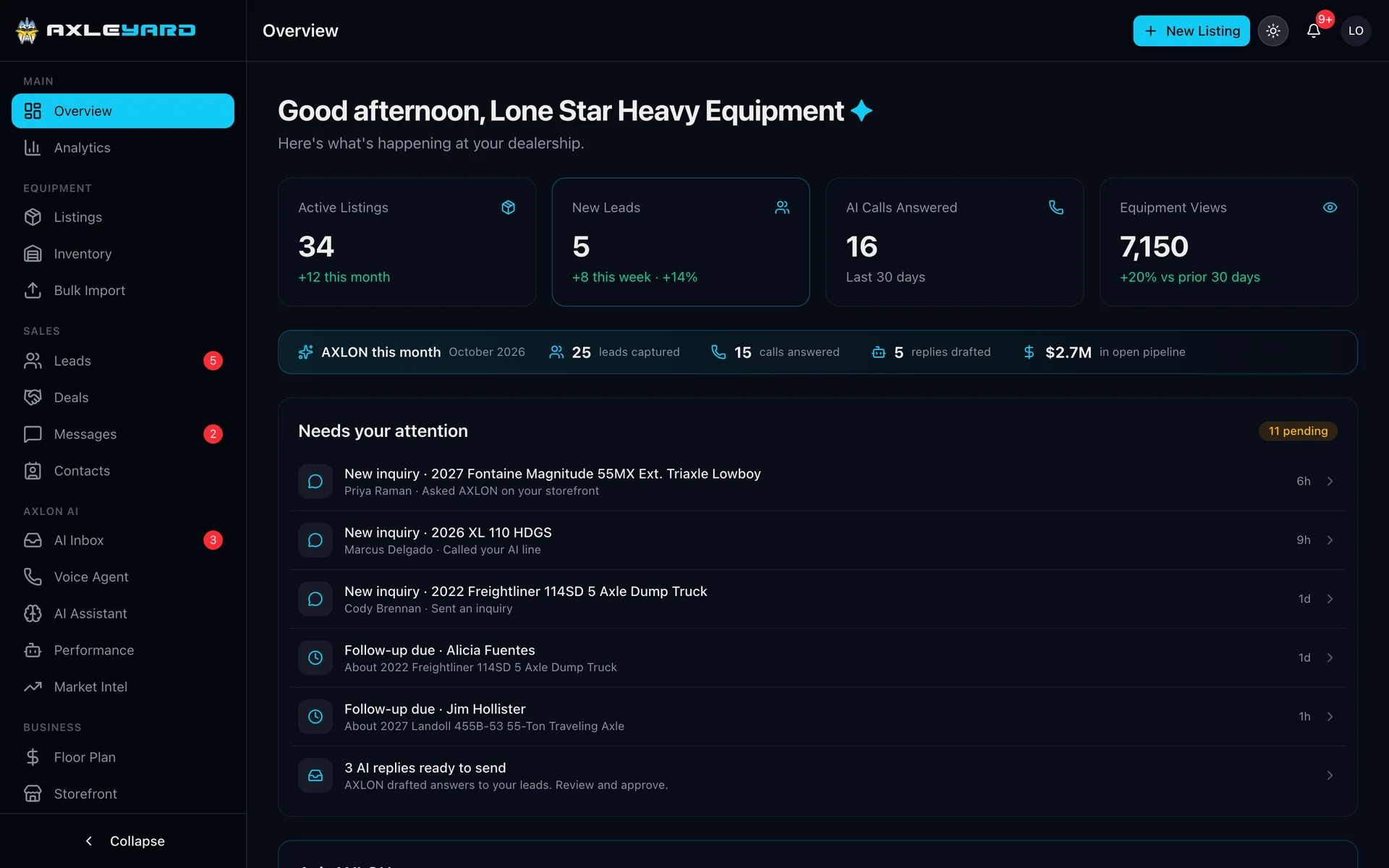Click the AXLON this month sparkle icon

point(305,352)
